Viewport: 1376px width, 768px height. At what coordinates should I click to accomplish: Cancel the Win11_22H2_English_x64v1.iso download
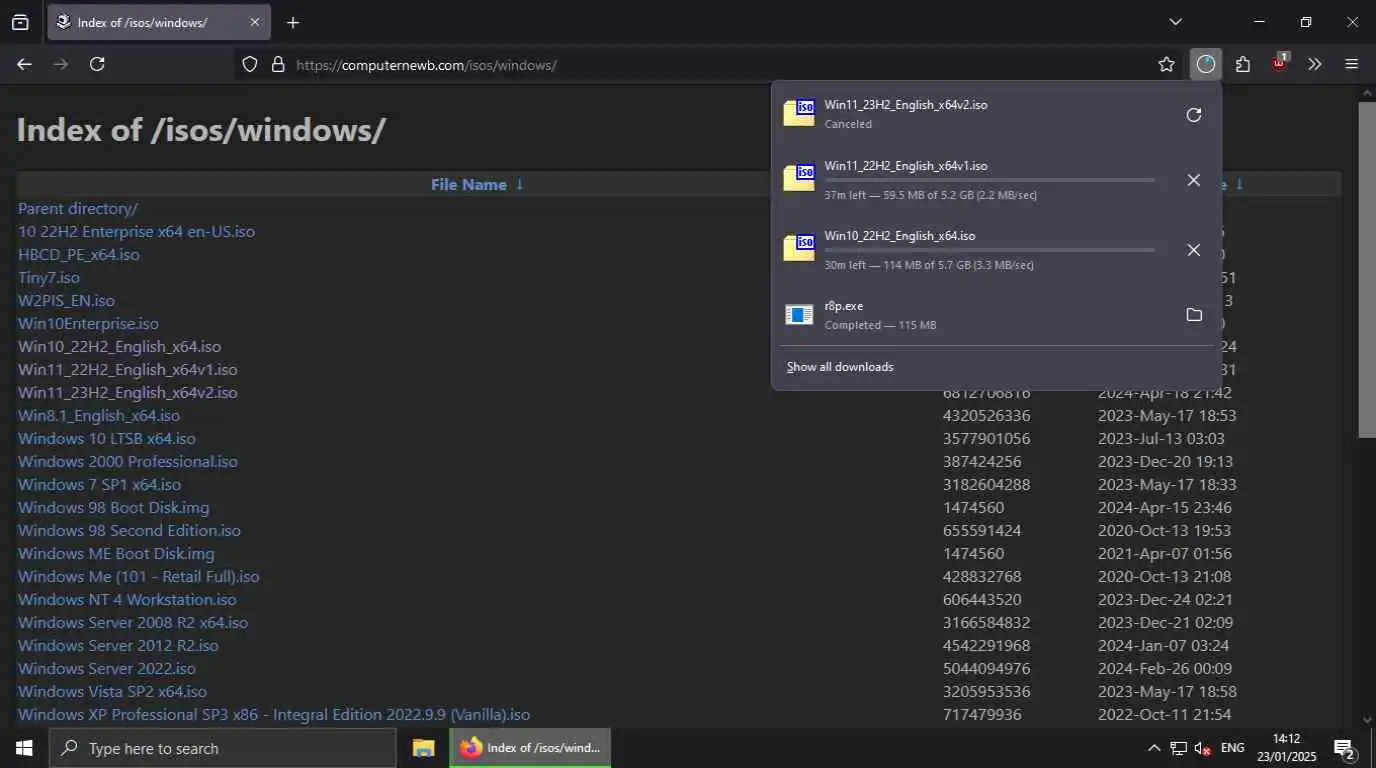(x=1193, y=180)
